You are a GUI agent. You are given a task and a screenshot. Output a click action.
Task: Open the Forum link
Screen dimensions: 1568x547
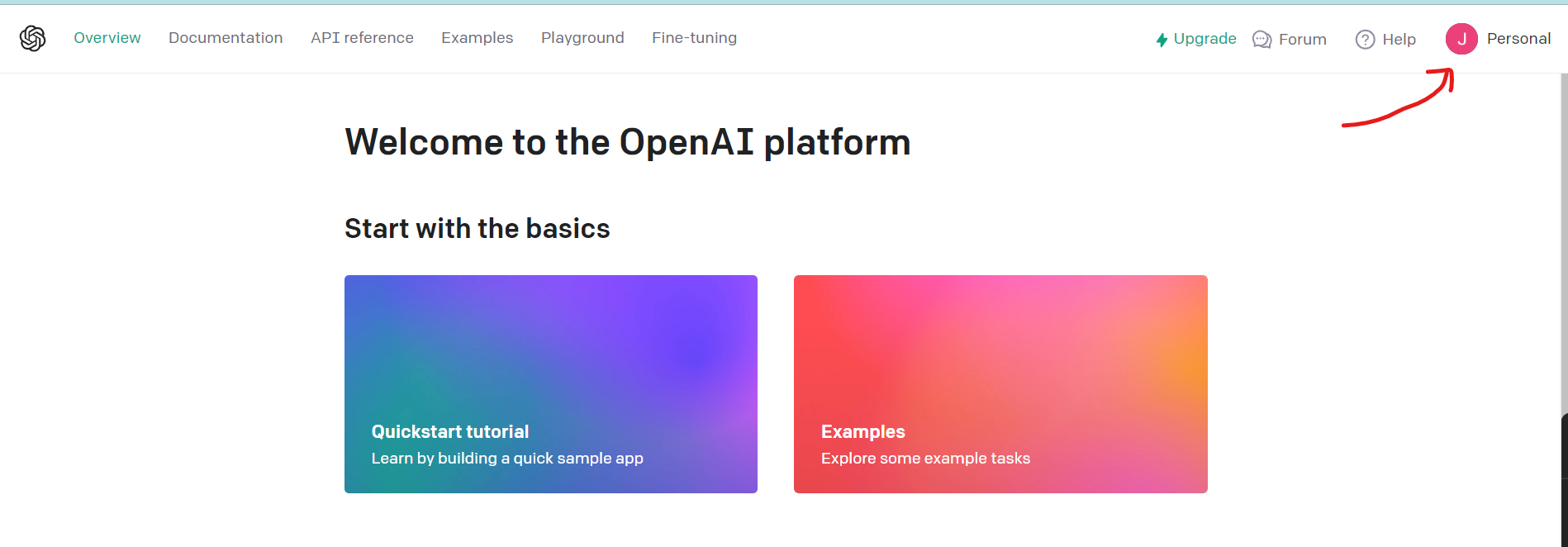[1302, 40]
